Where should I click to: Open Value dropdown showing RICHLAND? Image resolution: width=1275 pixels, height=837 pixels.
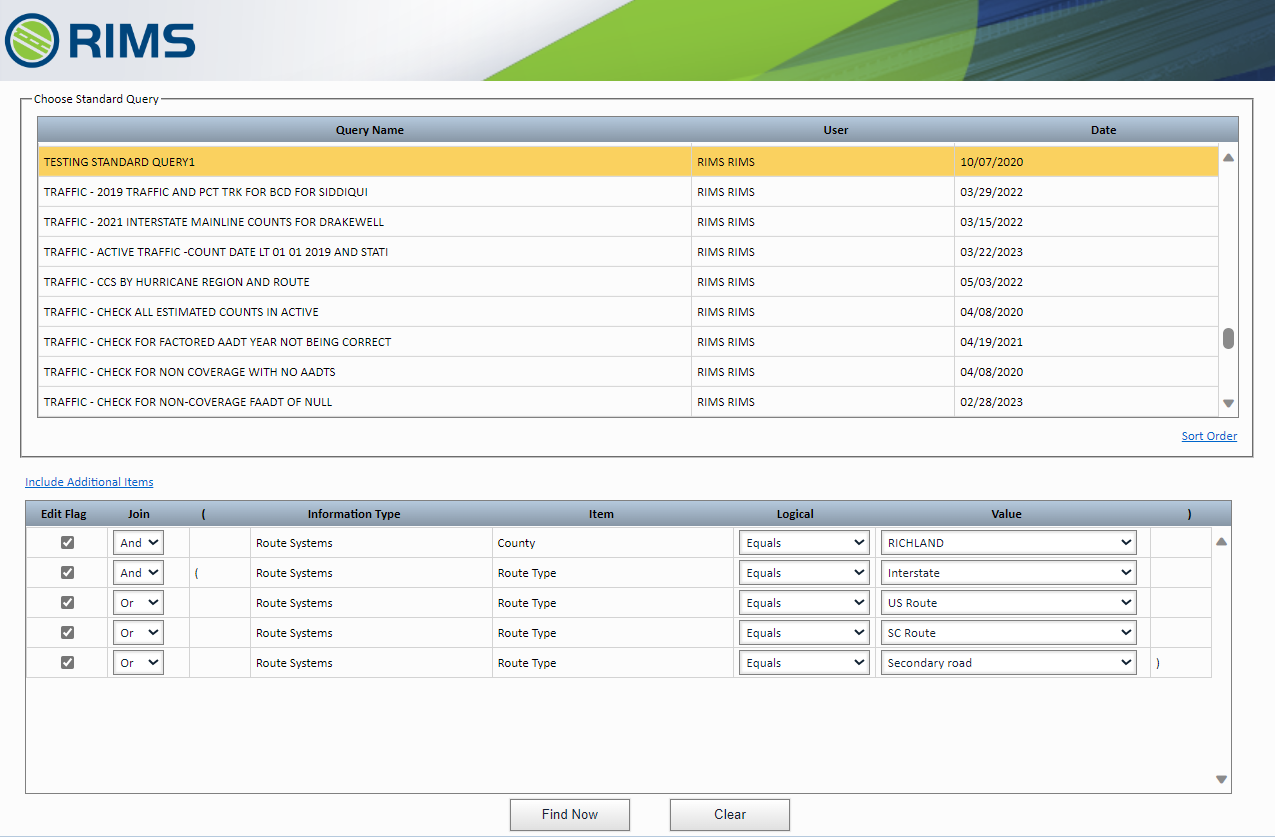[x=1008, y=543]
